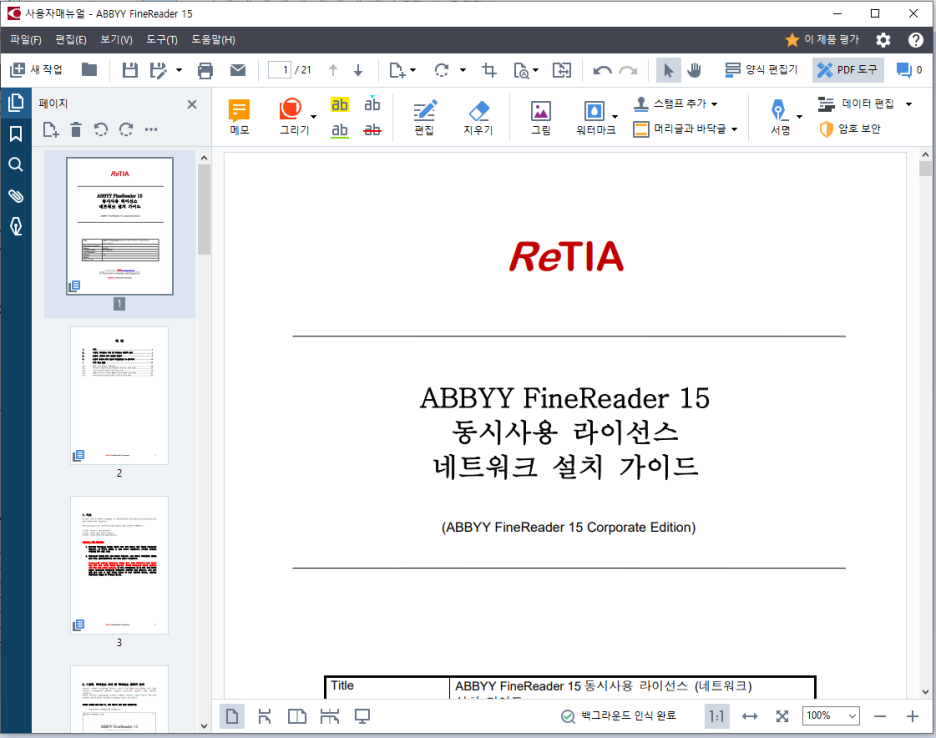936x738 pixels.
Task: Redo the last undone action
Action: (628, 70)
